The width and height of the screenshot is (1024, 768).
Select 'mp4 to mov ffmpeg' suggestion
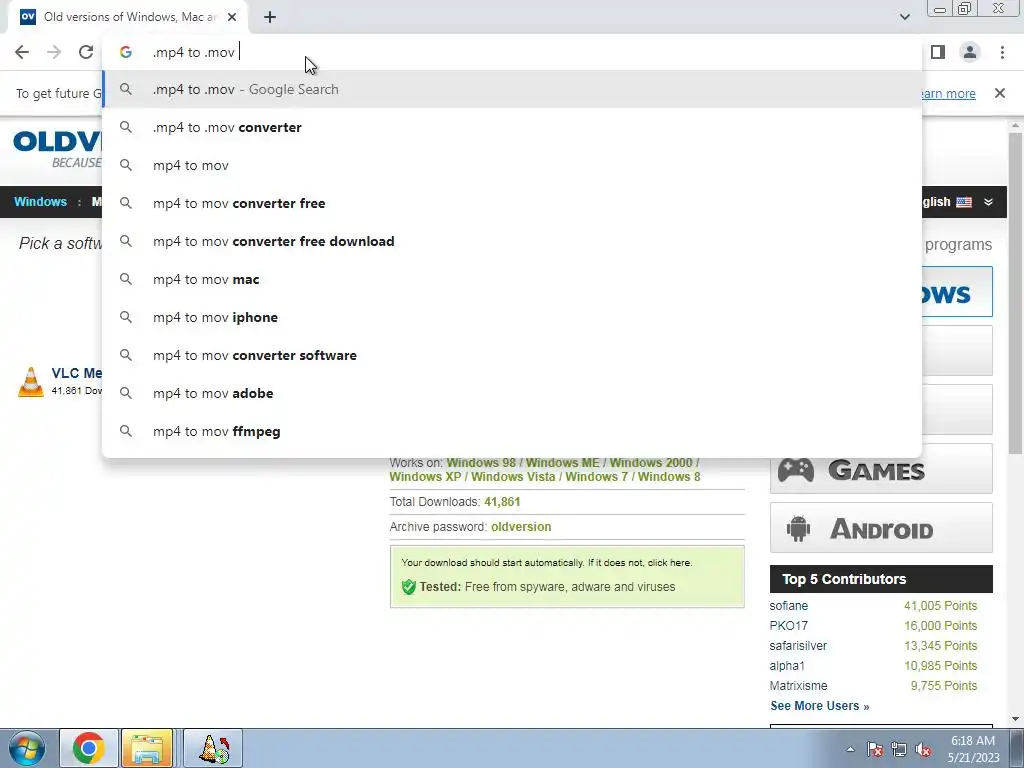click(x=513, y=431)
